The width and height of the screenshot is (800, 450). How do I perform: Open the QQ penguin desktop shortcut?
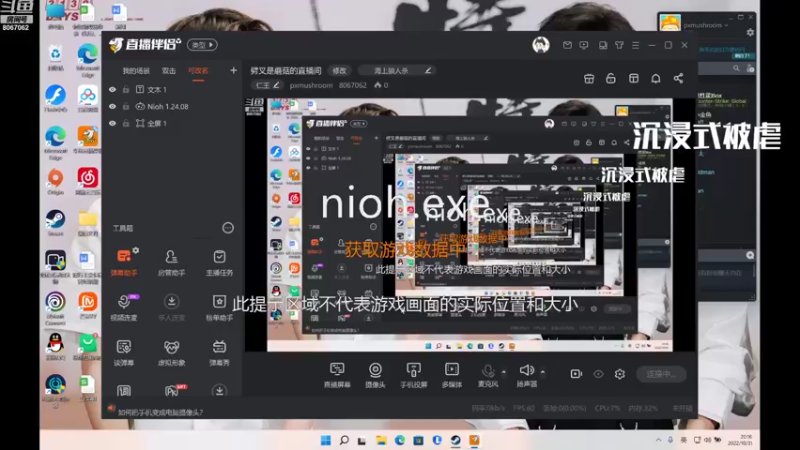[55, 346]
